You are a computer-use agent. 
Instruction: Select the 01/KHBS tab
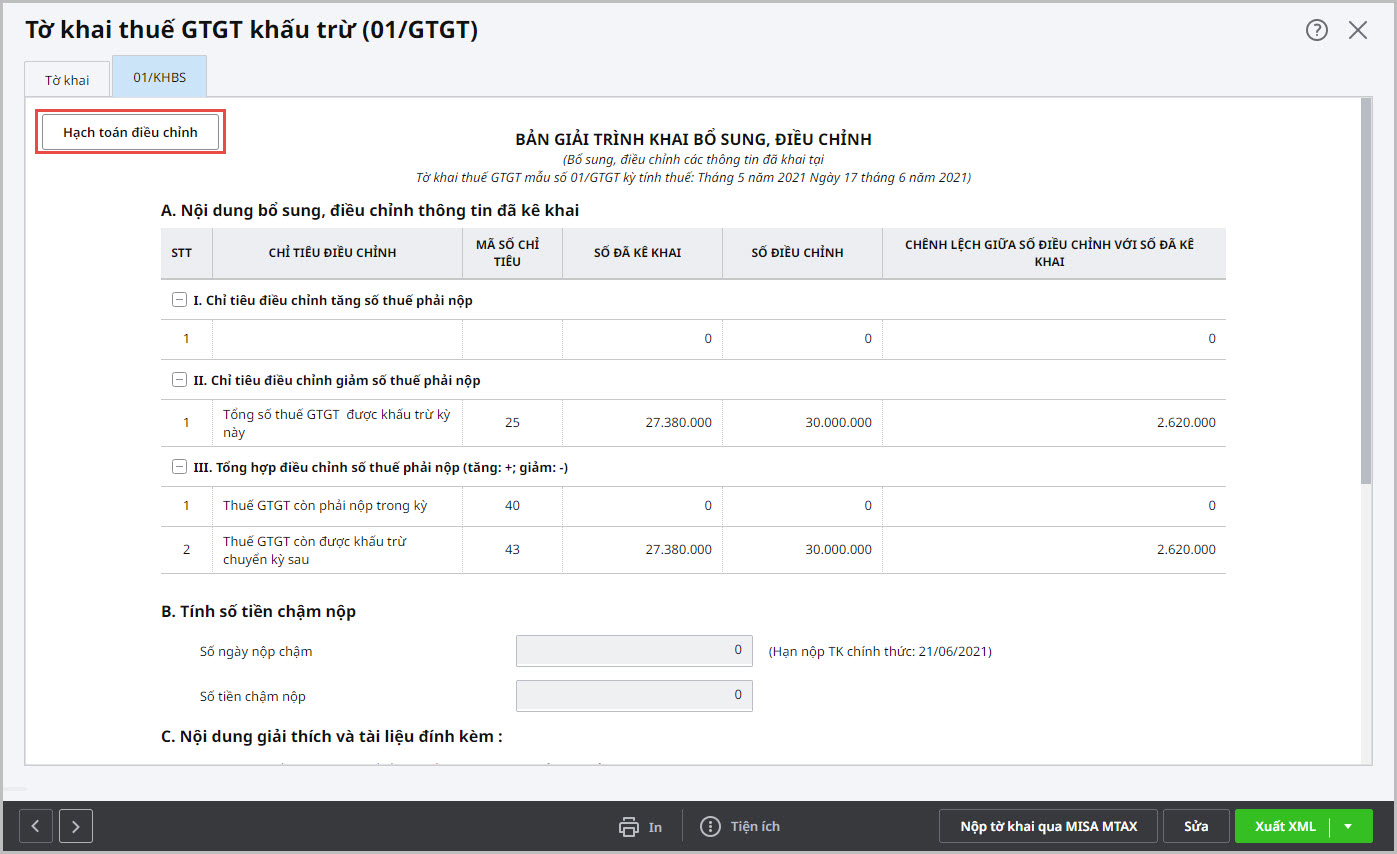point(159,77)
